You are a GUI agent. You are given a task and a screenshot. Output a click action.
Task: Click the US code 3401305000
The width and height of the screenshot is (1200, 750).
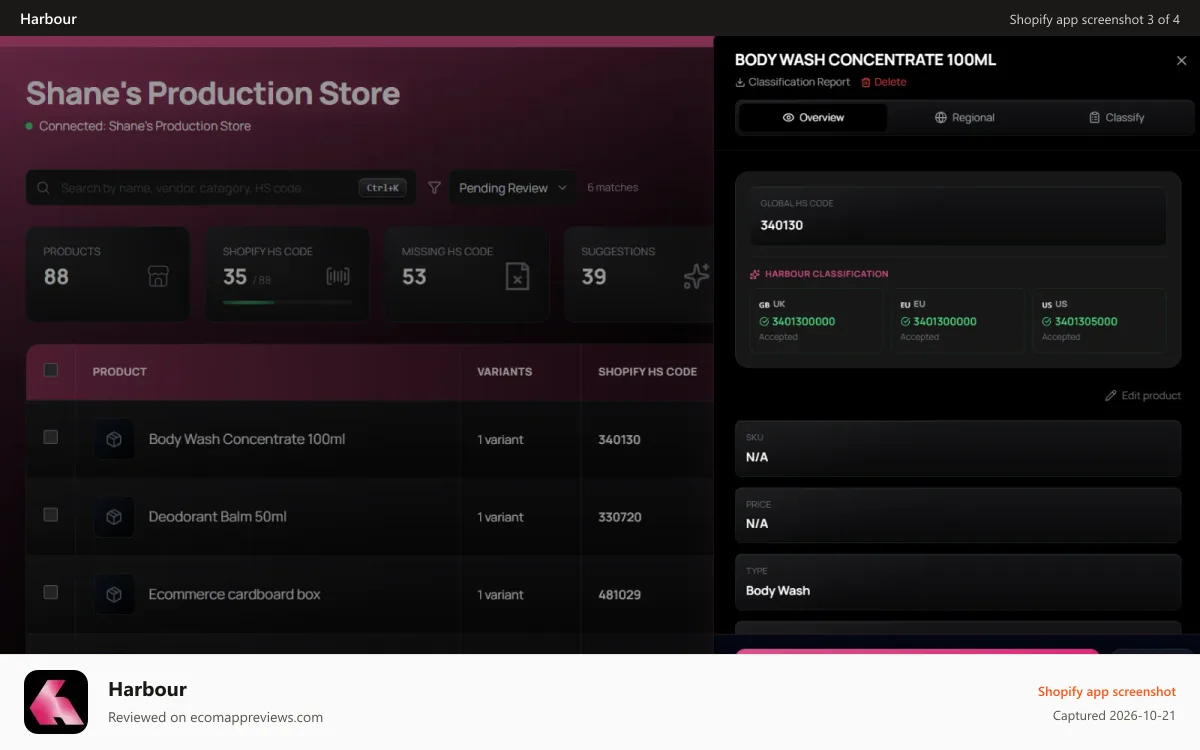click(x=1086, y=322)
